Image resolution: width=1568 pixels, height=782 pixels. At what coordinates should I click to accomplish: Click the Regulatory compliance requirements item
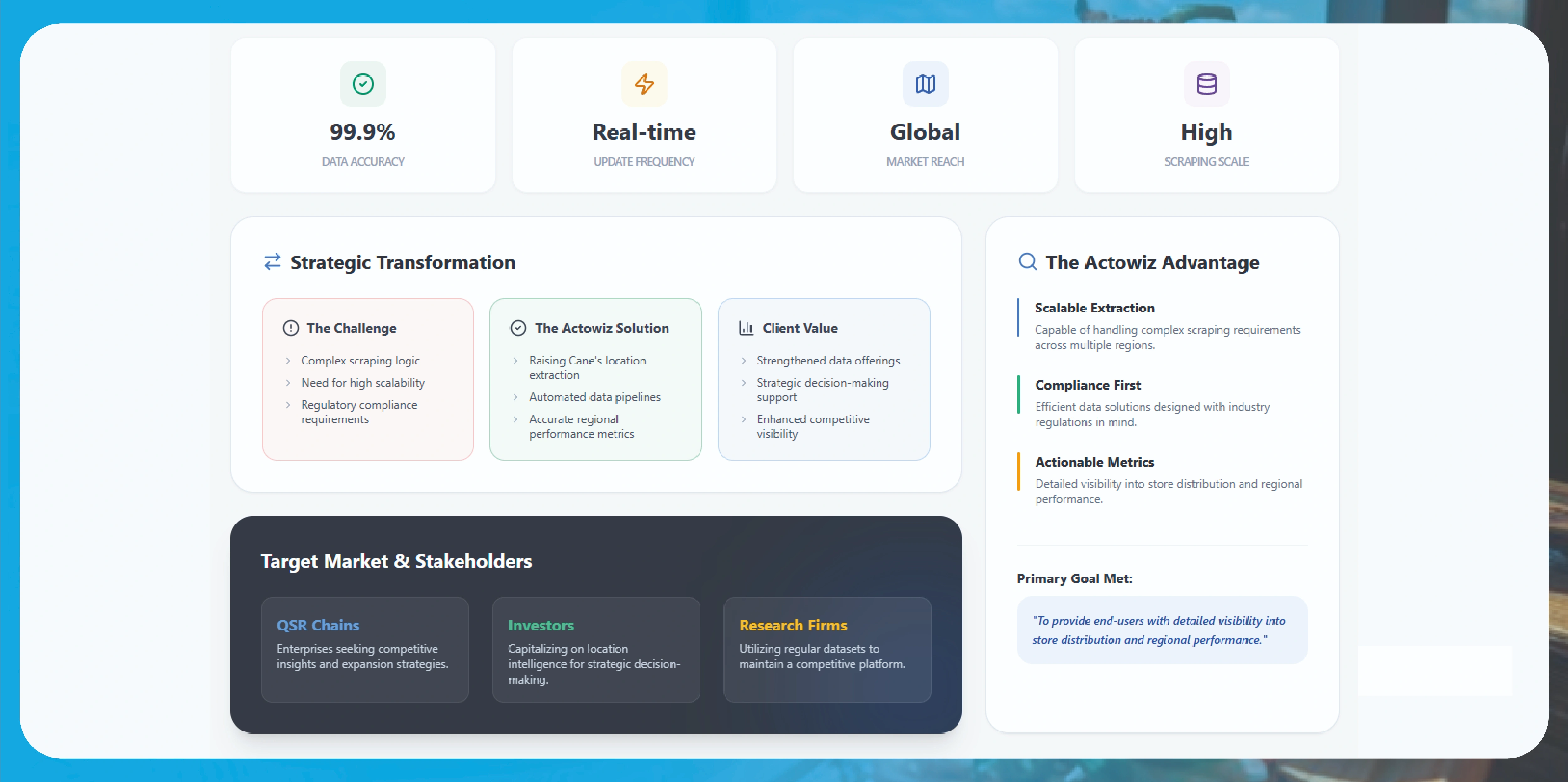click(x=359, y=412)
